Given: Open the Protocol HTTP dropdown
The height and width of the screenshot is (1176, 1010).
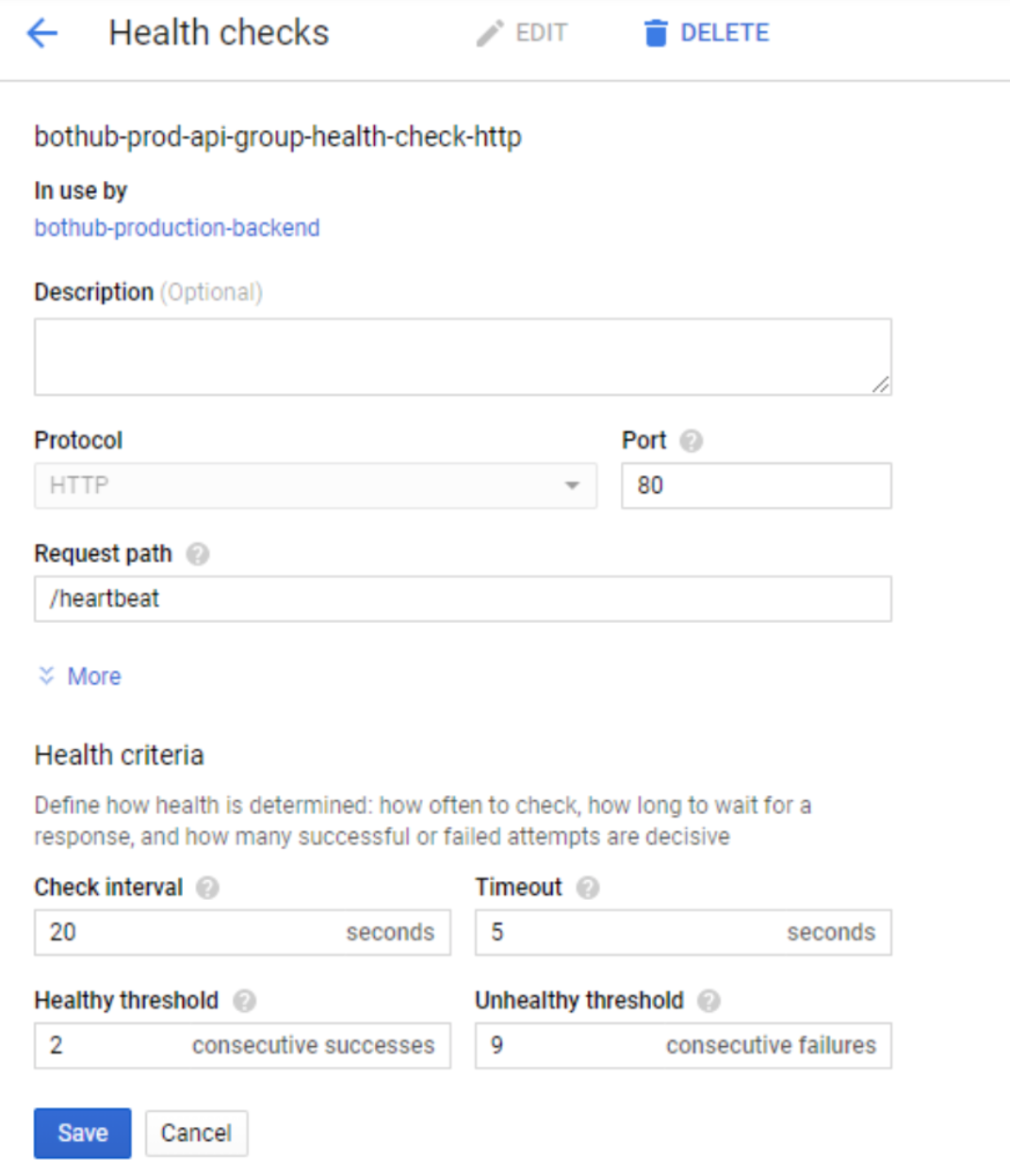Looking at the screenshot, I should coord(316,485).
